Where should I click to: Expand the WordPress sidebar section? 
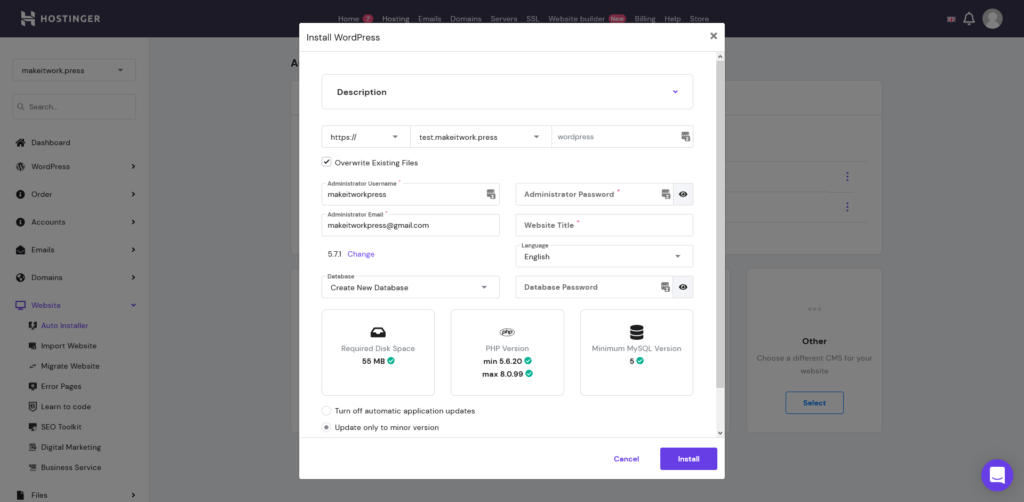133,166
